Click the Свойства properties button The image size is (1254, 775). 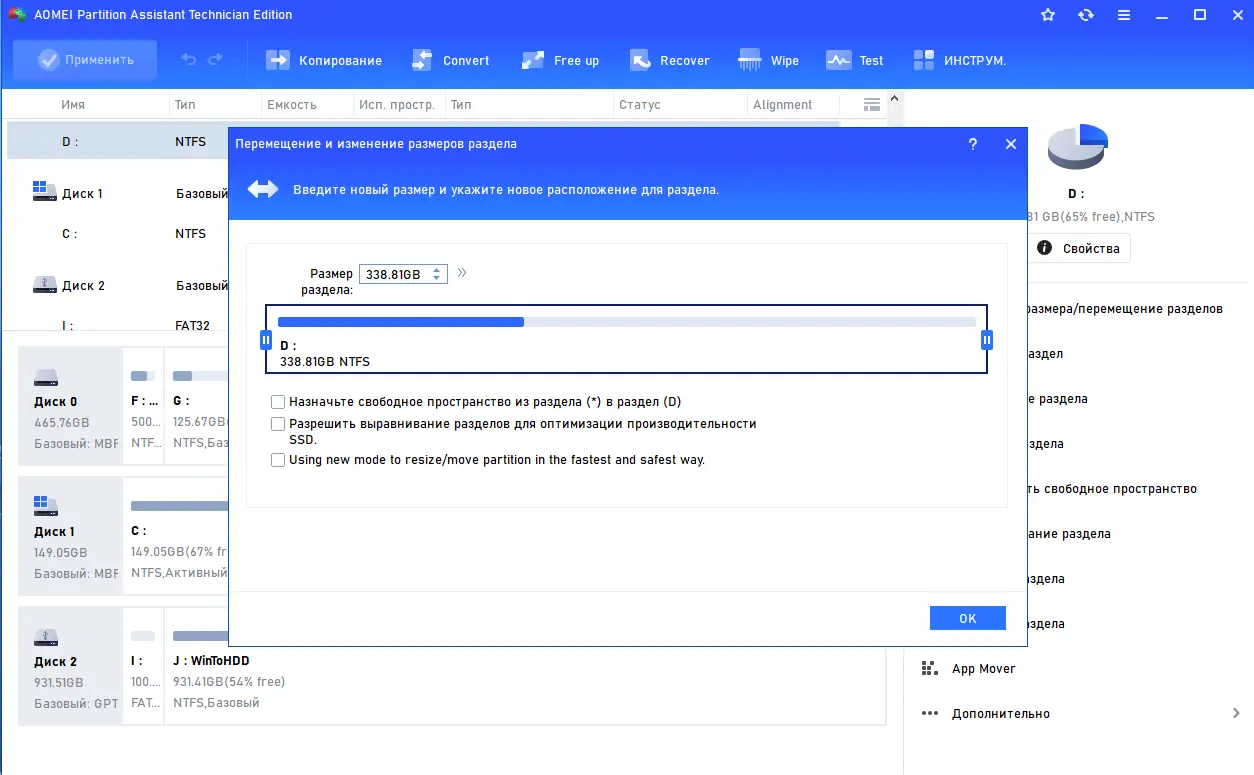tap(1080, 248)
